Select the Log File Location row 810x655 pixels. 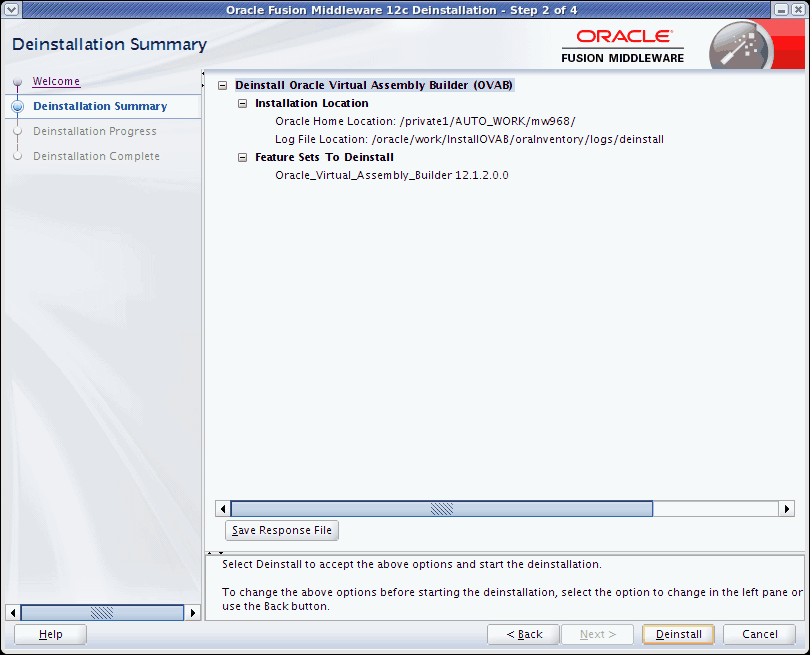tap(469, 139)
